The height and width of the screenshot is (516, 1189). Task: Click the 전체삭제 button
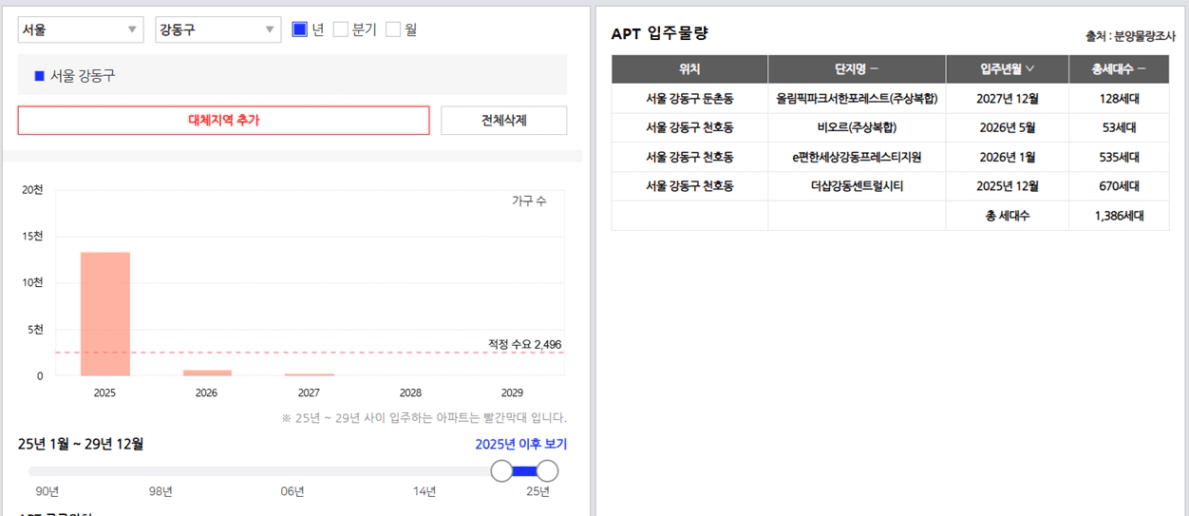[x=504, y=120]
